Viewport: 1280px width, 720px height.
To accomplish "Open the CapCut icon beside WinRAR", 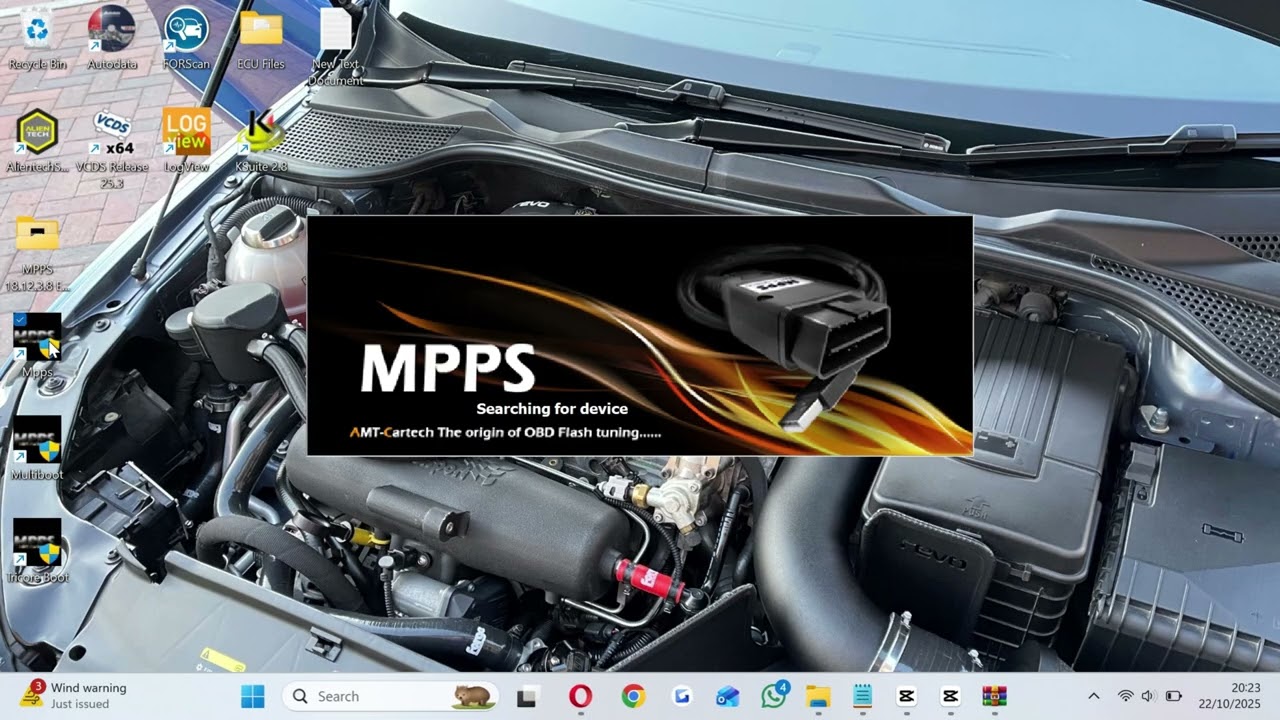I will [x=950, y=696].
